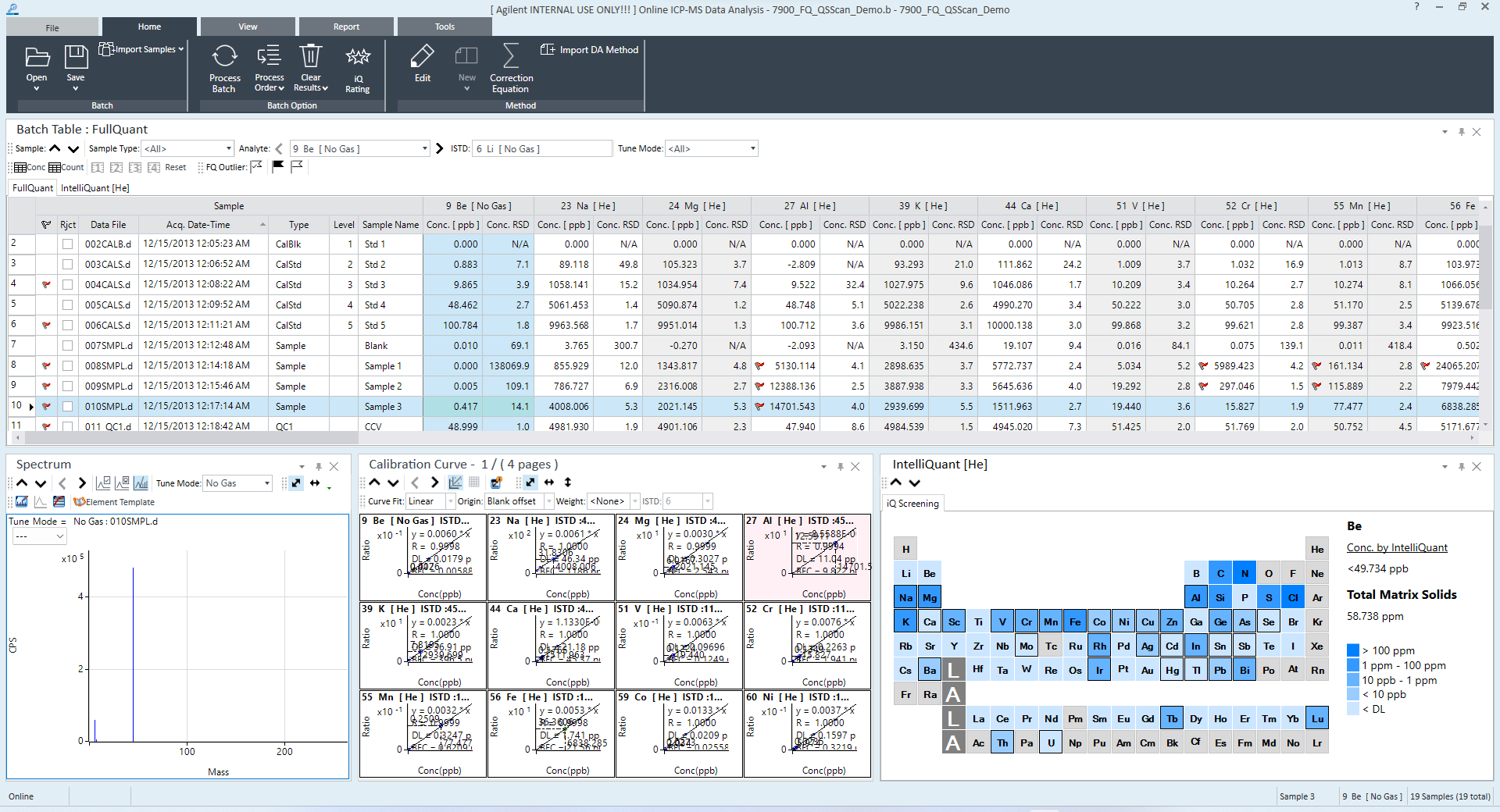Image resolution: width=1500 pixels, height=812 pixels.
Task: Open the Process Order options
Action: [x=269, y=83]
